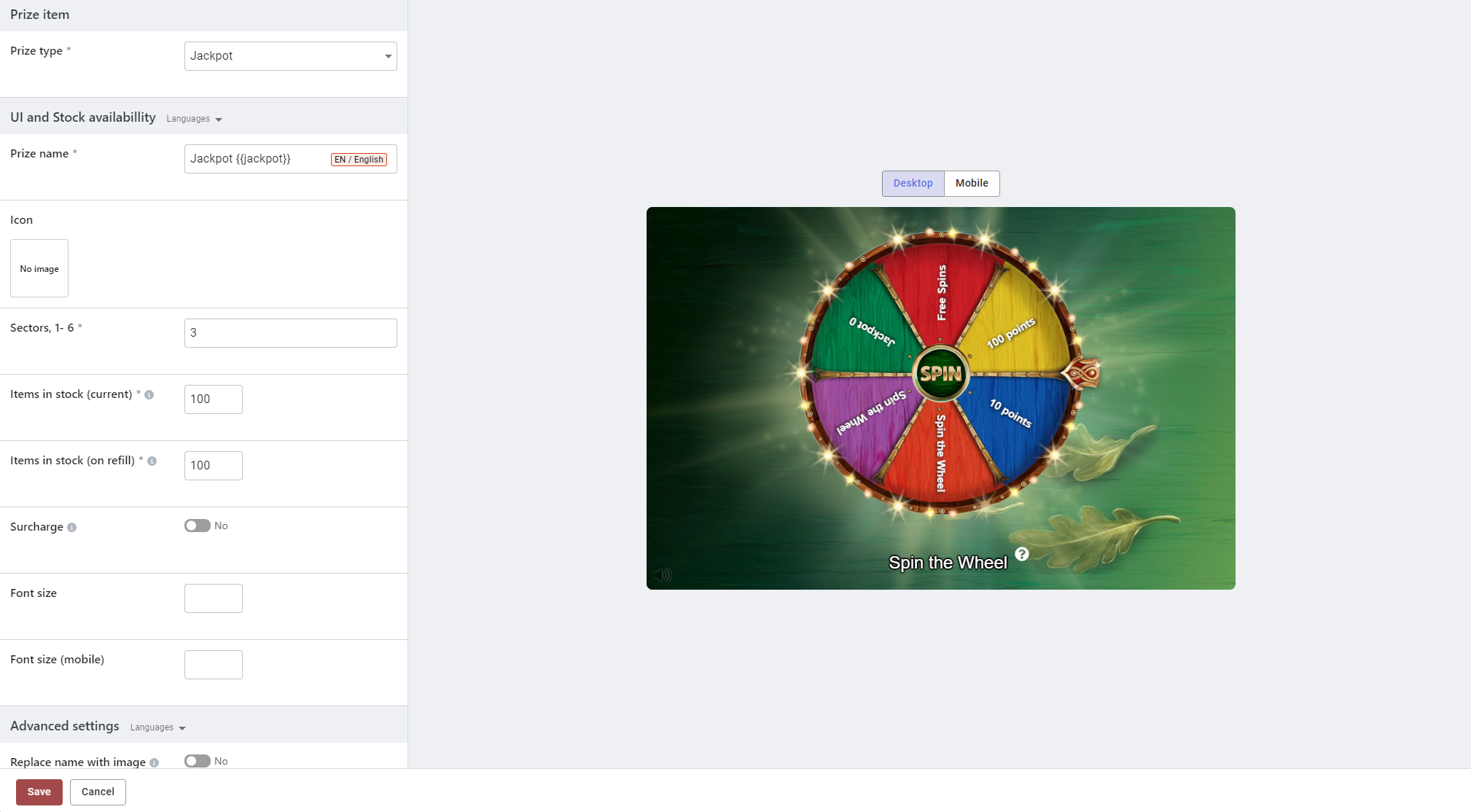Image resolution: width=1471 pixels, height=812 pixels.
Task: Click the info icon beside Items in stock (on refill)
Action: [x=152, y=461]
